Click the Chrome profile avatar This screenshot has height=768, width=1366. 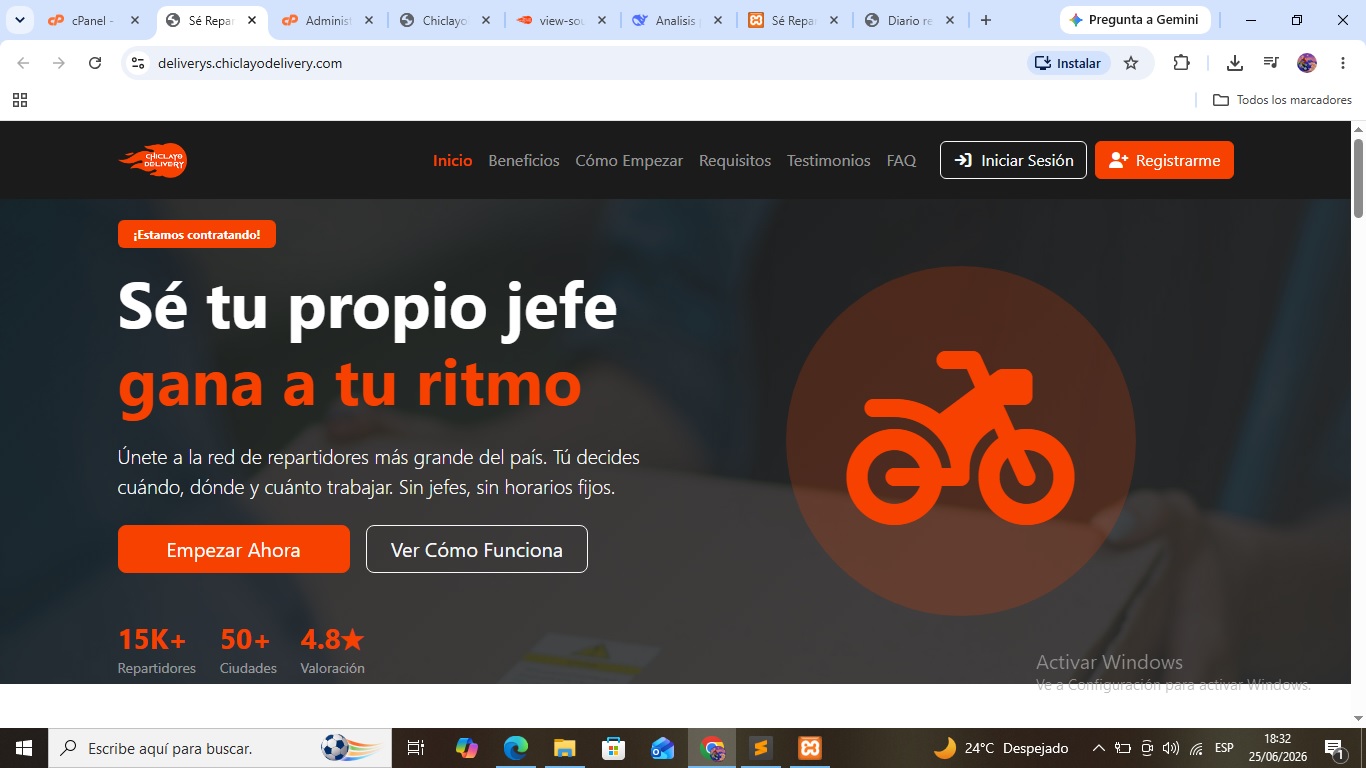1307,63
